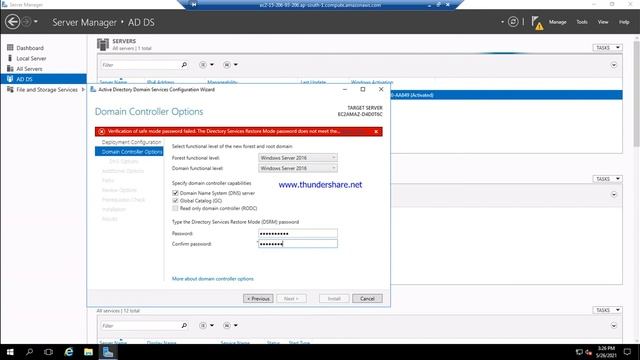Toggle Global Catalog (GC) checkbox
The width and height of the screenshot is (640, 360).
[175, 201]
